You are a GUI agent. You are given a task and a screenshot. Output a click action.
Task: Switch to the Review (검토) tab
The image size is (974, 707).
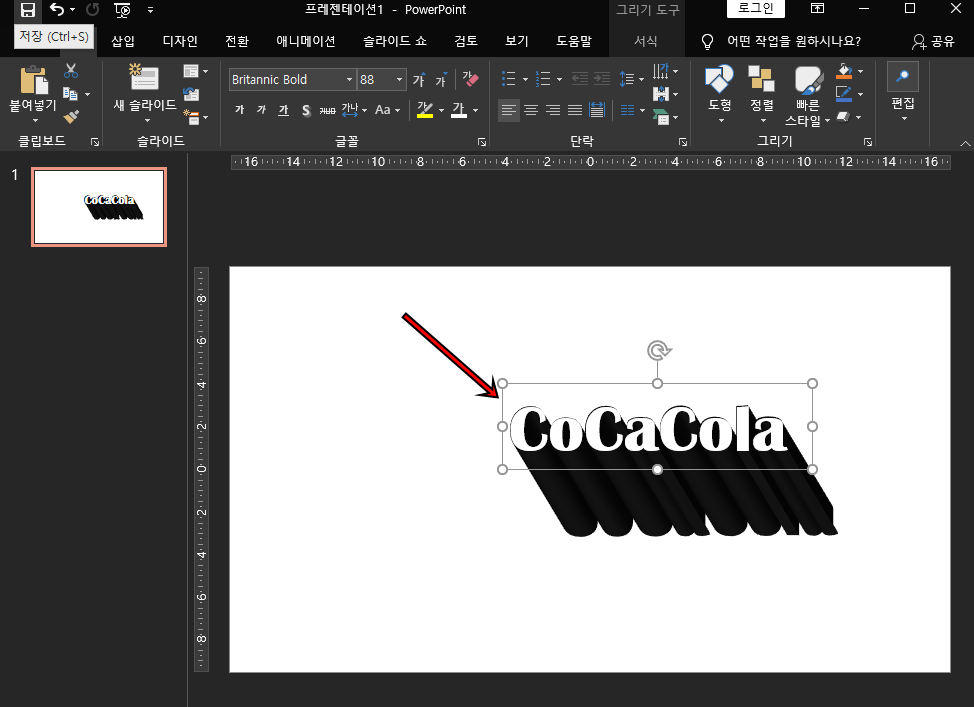coord(466,41)
